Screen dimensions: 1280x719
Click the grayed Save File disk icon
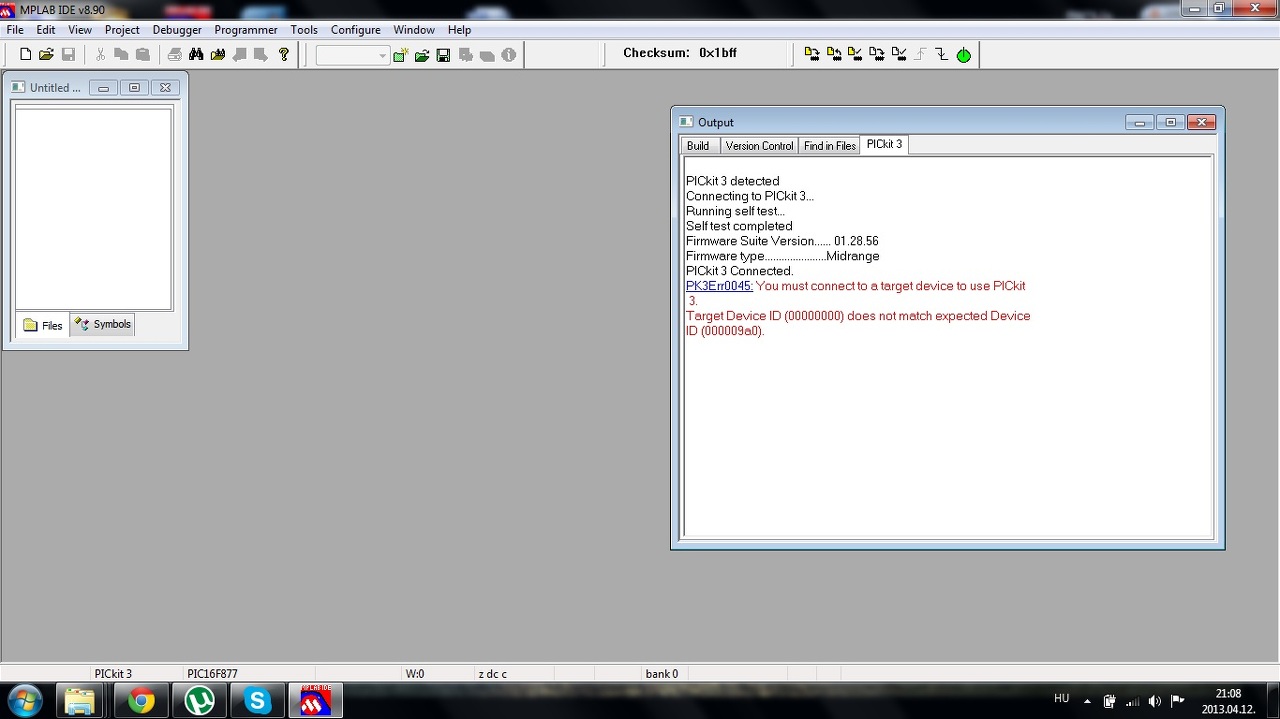68,55
